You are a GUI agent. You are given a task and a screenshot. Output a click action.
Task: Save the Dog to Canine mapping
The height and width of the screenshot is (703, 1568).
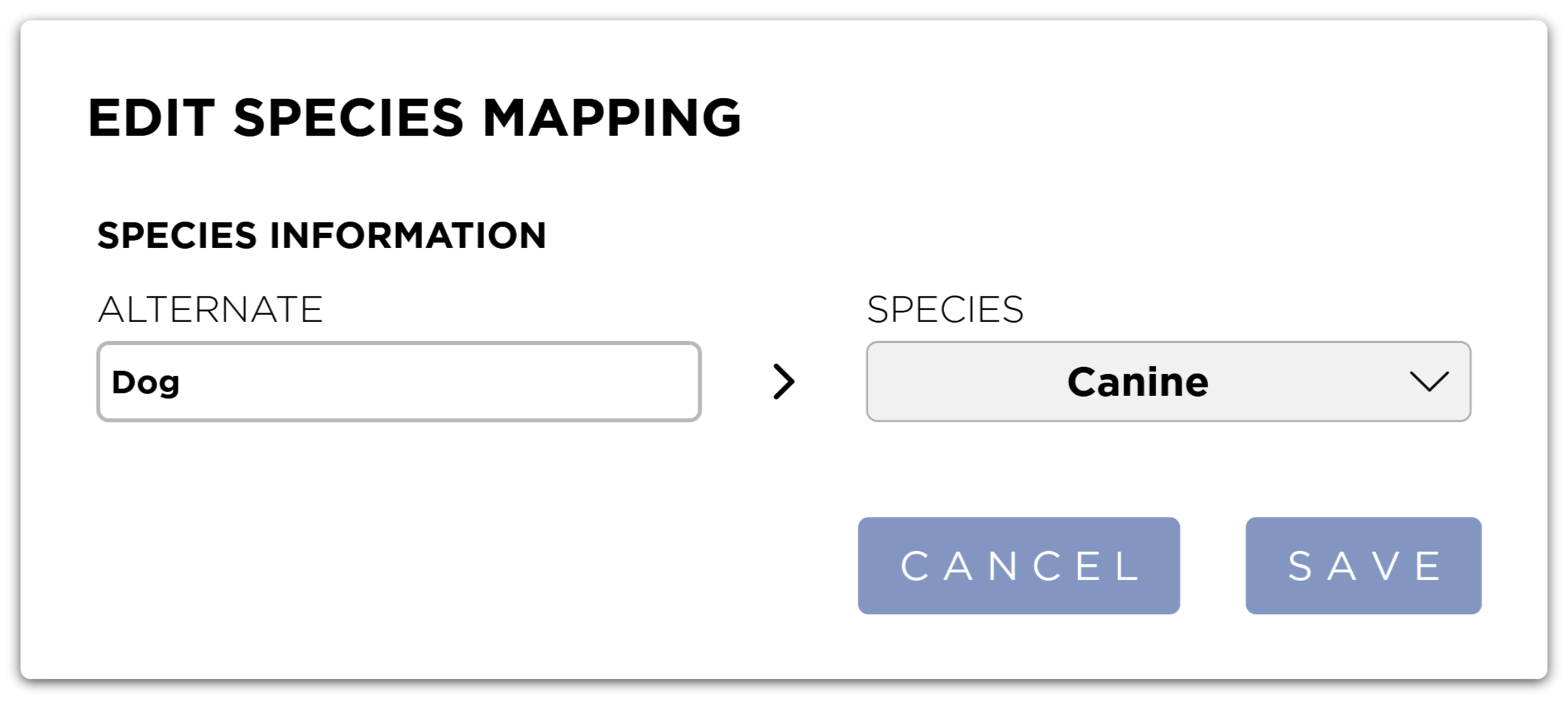(x=1363, y=566)
